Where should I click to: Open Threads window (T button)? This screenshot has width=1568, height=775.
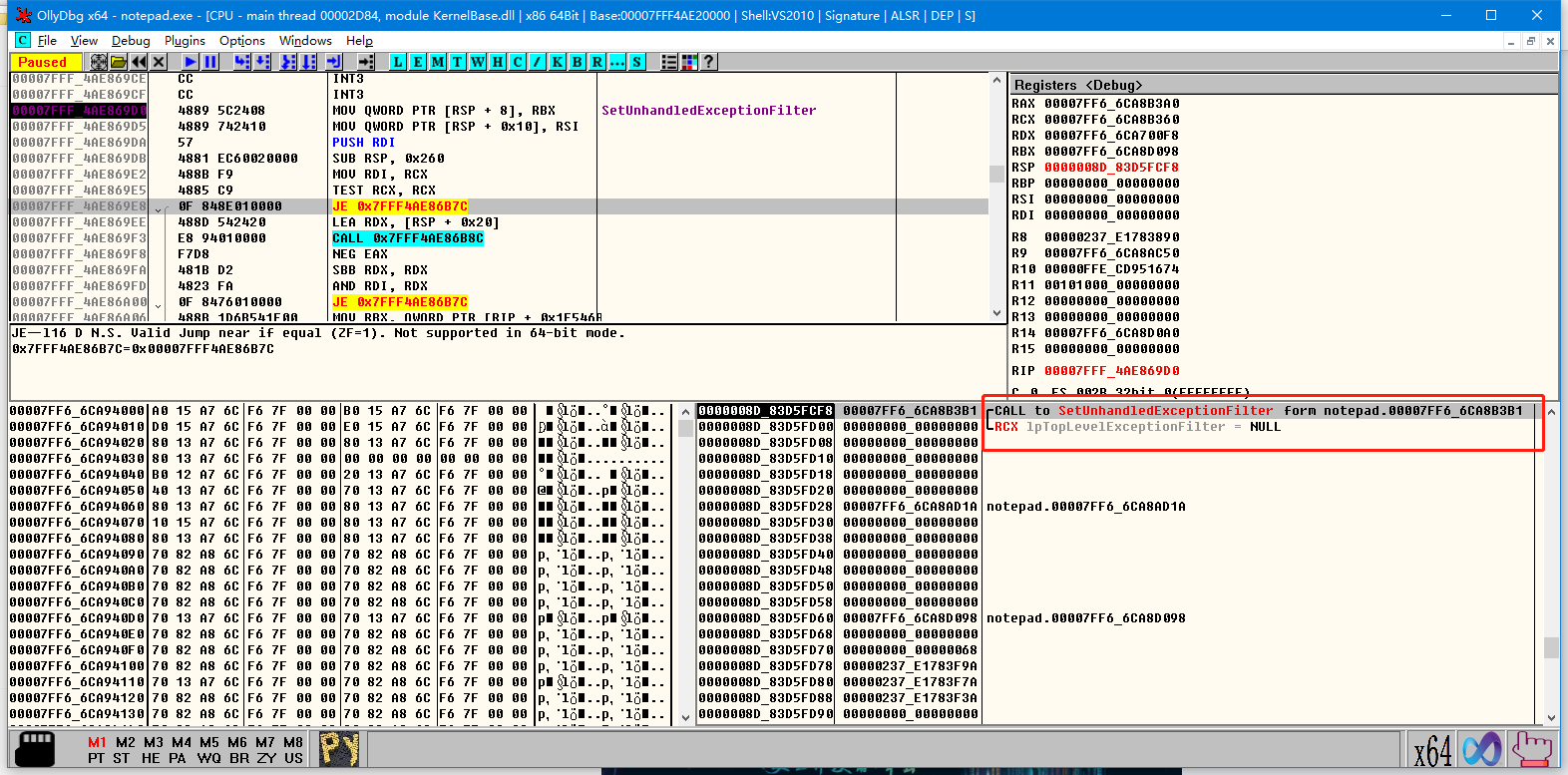[458, 62]
